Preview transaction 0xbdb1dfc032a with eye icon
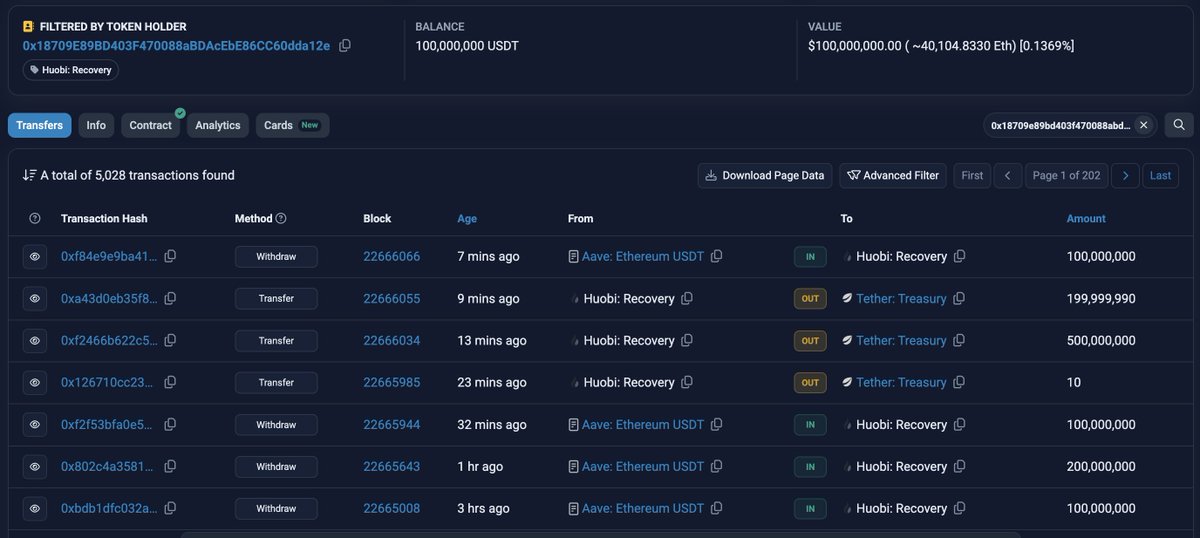Viewport: 1200px width, 538px height. (35, 509)
